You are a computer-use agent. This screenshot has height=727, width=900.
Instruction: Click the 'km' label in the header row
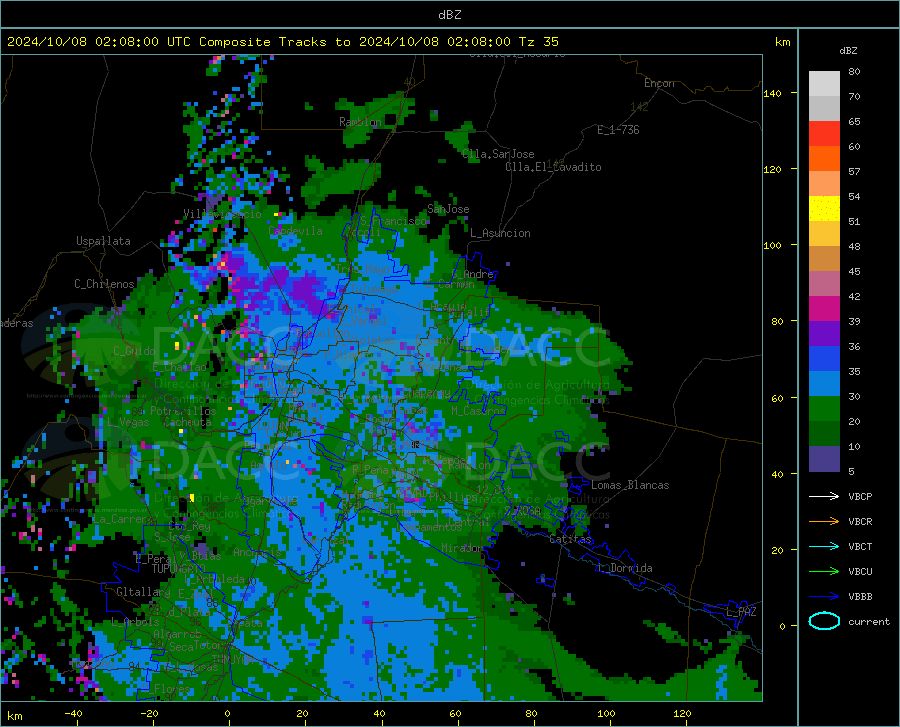pyautogui.click(x=782, y=42)
